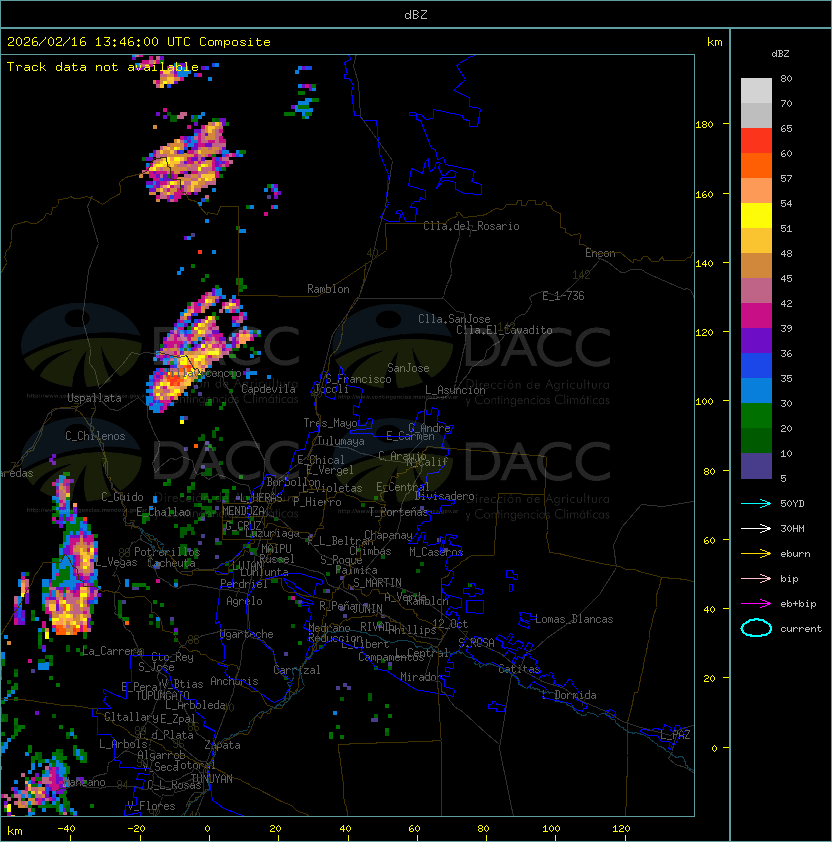Click the cyan 50YD arrow in legend
Image resolution: width=832 pixels, height=842 pixels.
756,504
